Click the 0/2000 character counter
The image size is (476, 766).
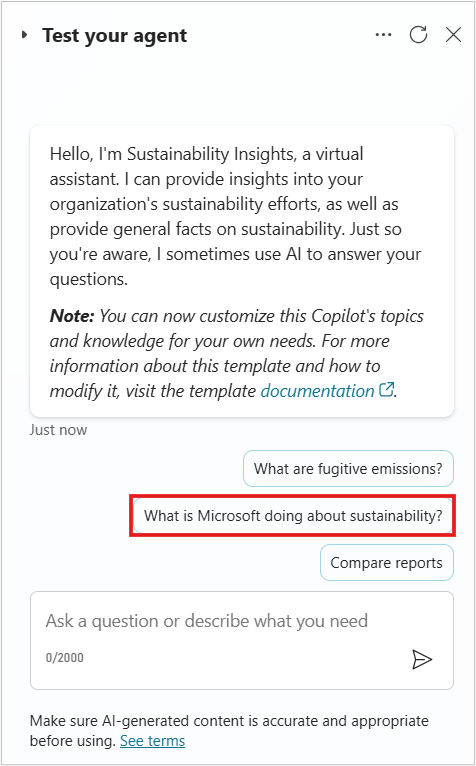(65, 658)
